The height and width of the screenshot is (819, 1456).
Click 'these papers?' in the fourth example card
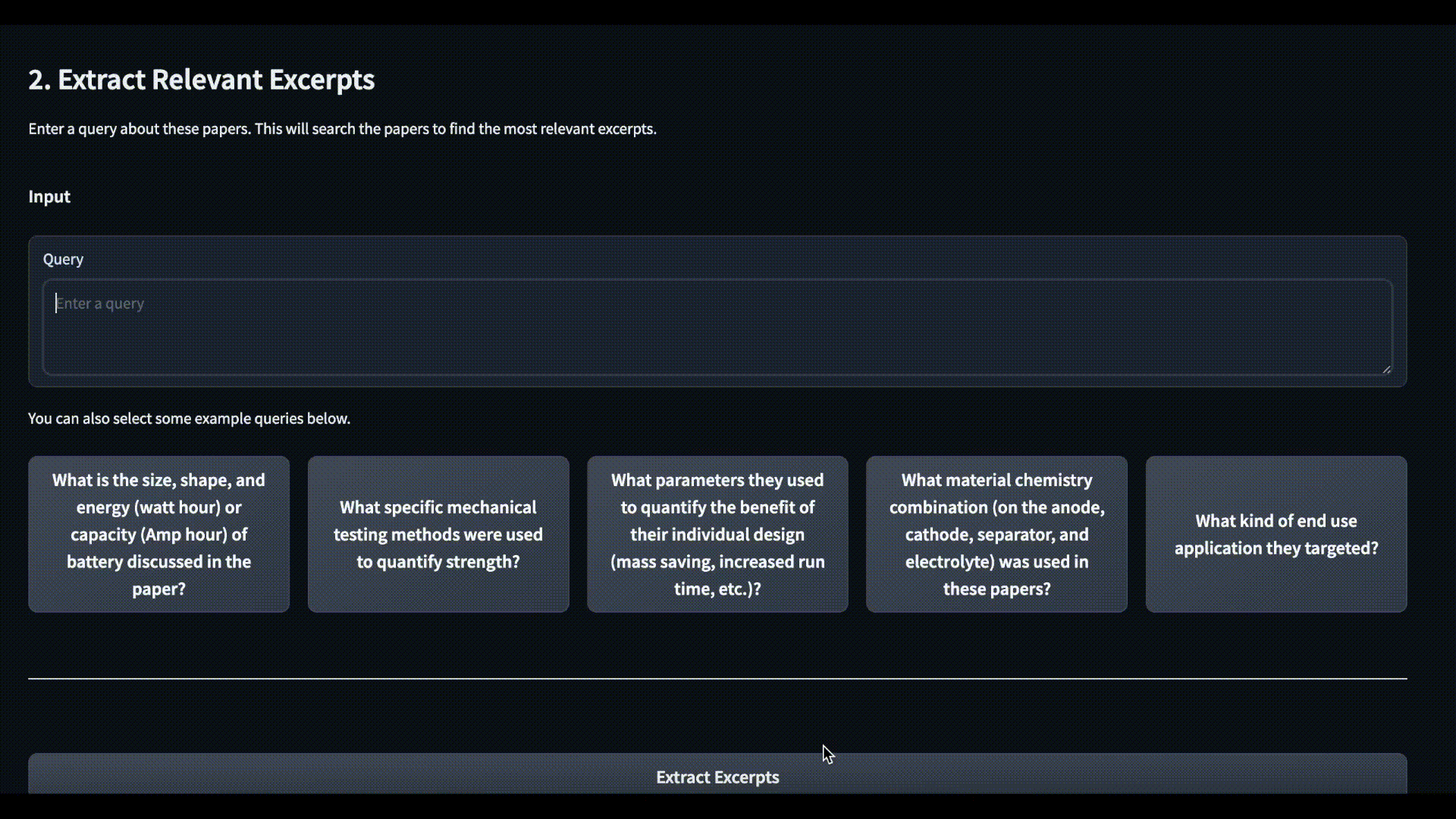pyautogui.click(x=996, y=589)
